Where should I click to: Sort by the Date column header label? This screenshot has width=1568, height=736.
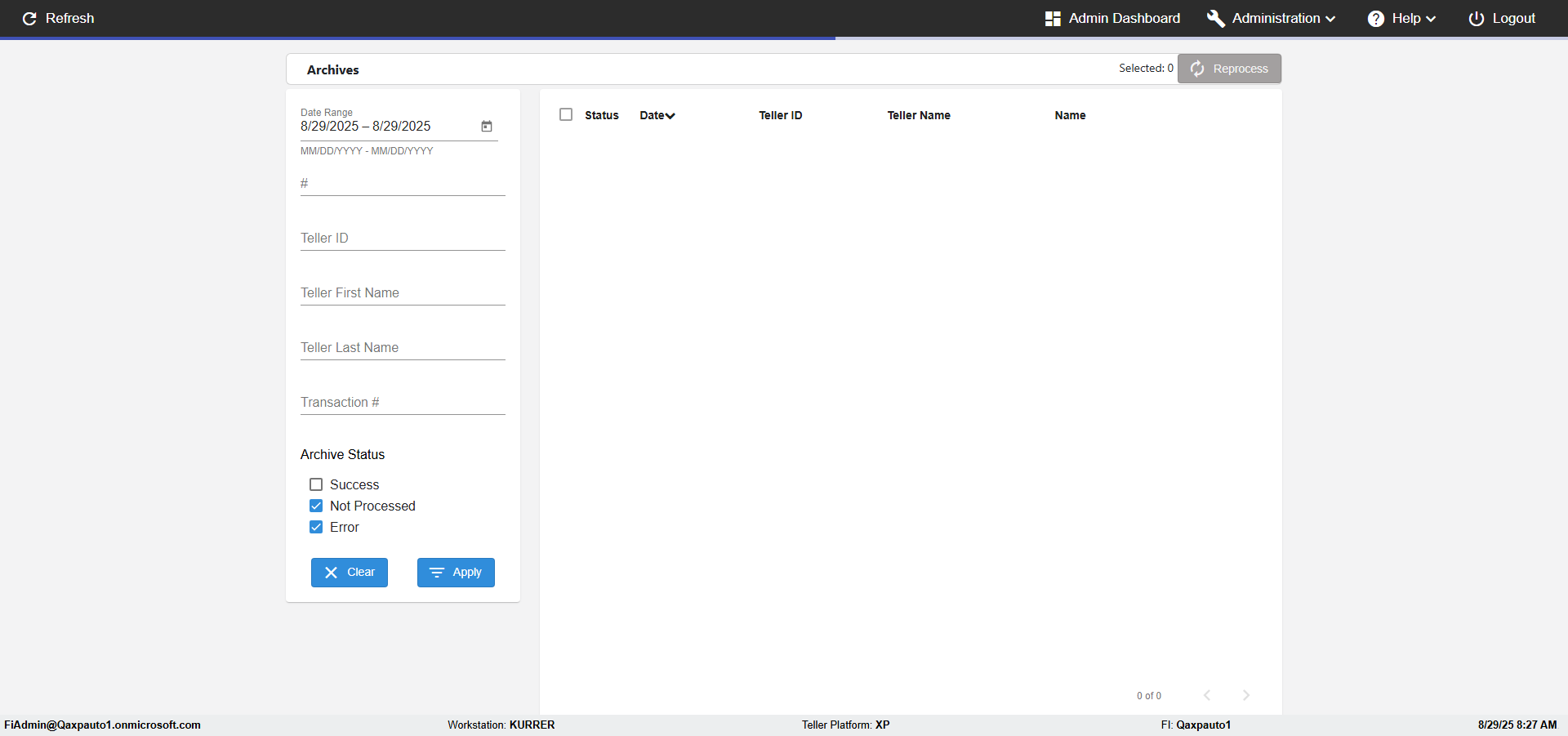pyautogui.click(x=652, y=115)
